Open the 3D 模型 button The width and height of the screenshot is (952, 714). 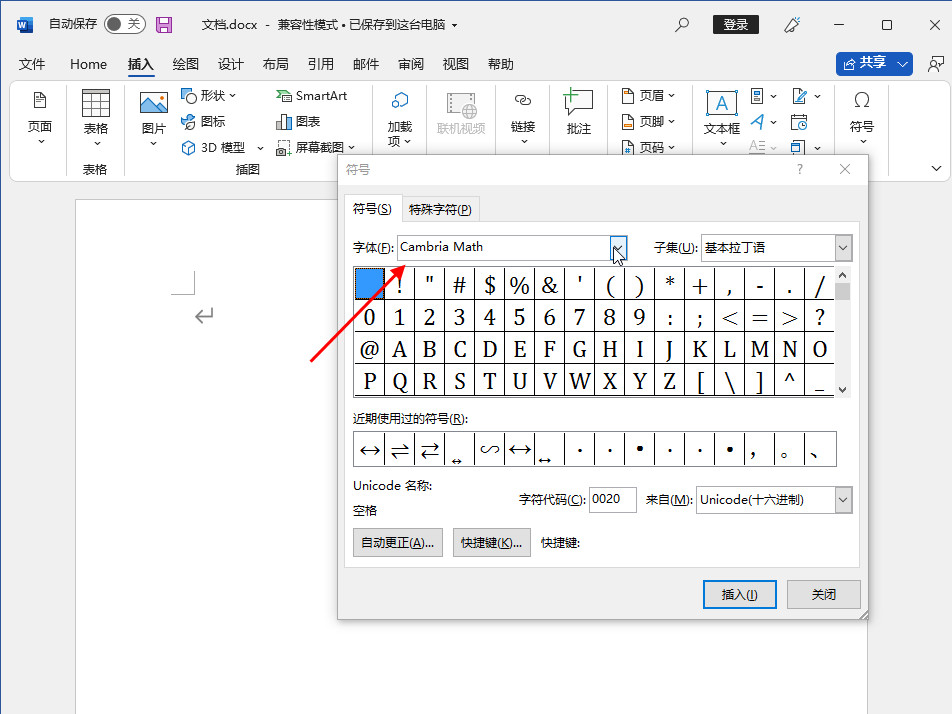click(215, 148)
